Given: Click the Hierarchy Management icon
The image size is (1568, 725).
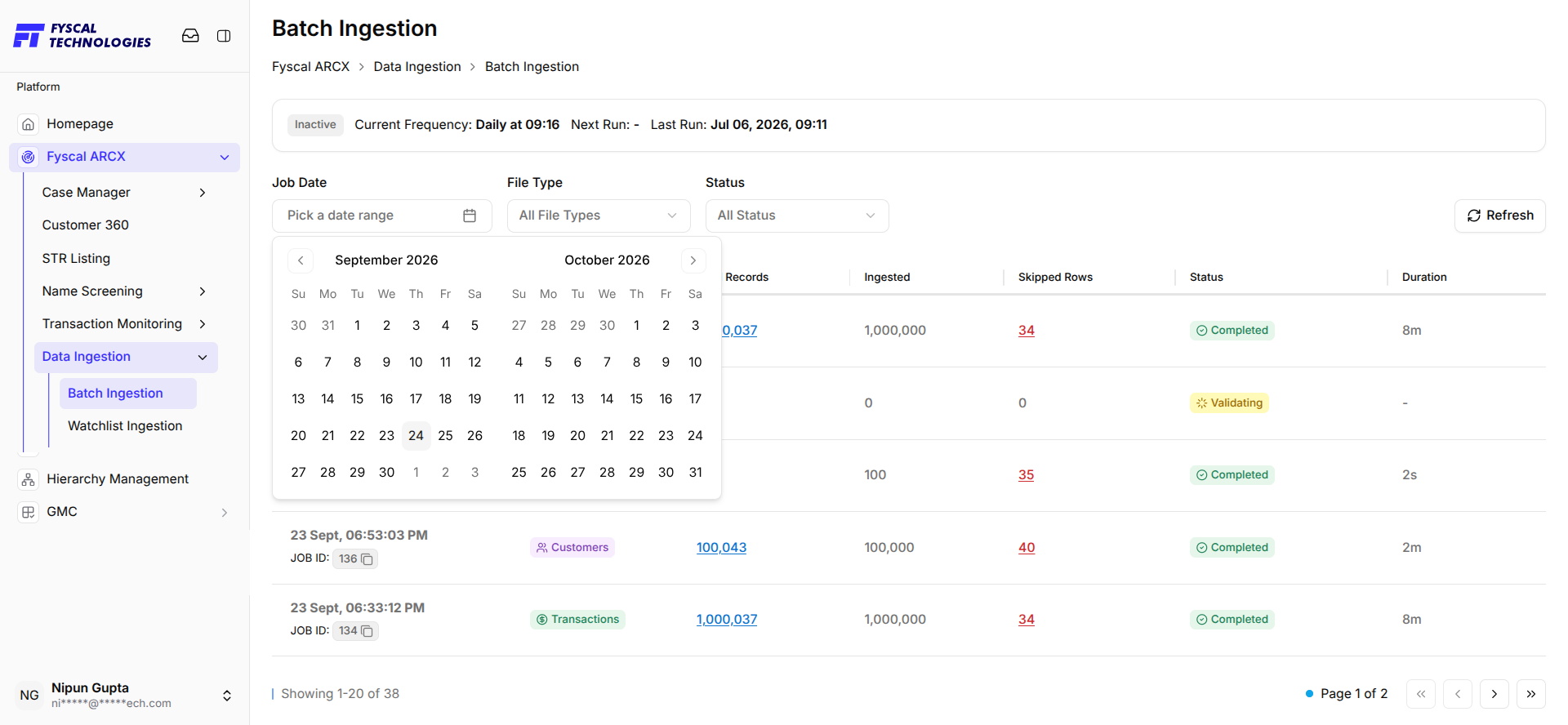Looking at the screenshot, I should pyautogui.click(x=29, y=479).
